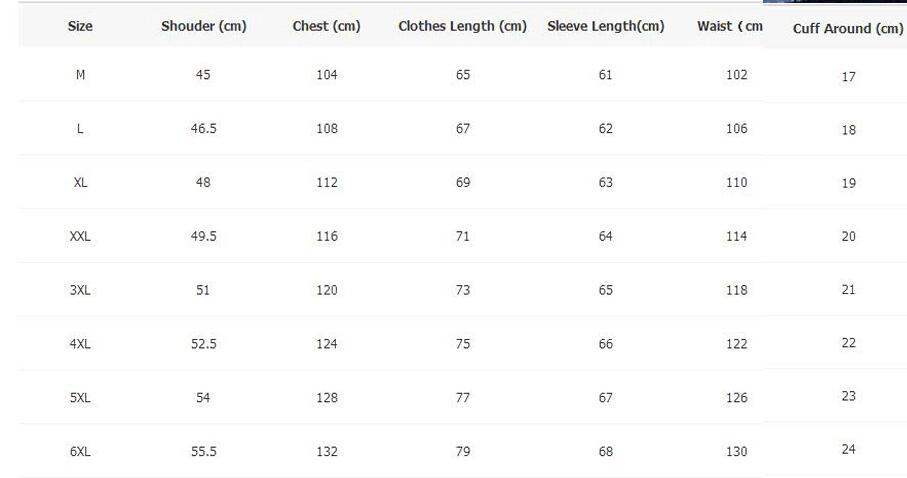Click the XL size row label

(80, 182)
